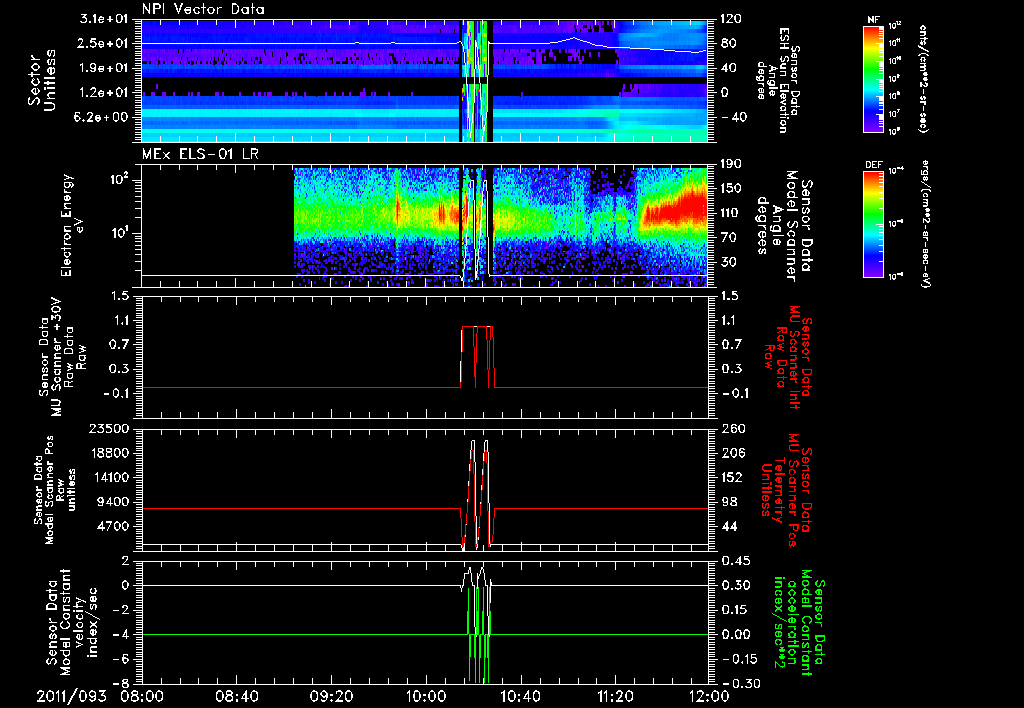This screenshot has height=708, width=1024.
Task: Click the 10:40 time axis label
Action: point(520,696)
